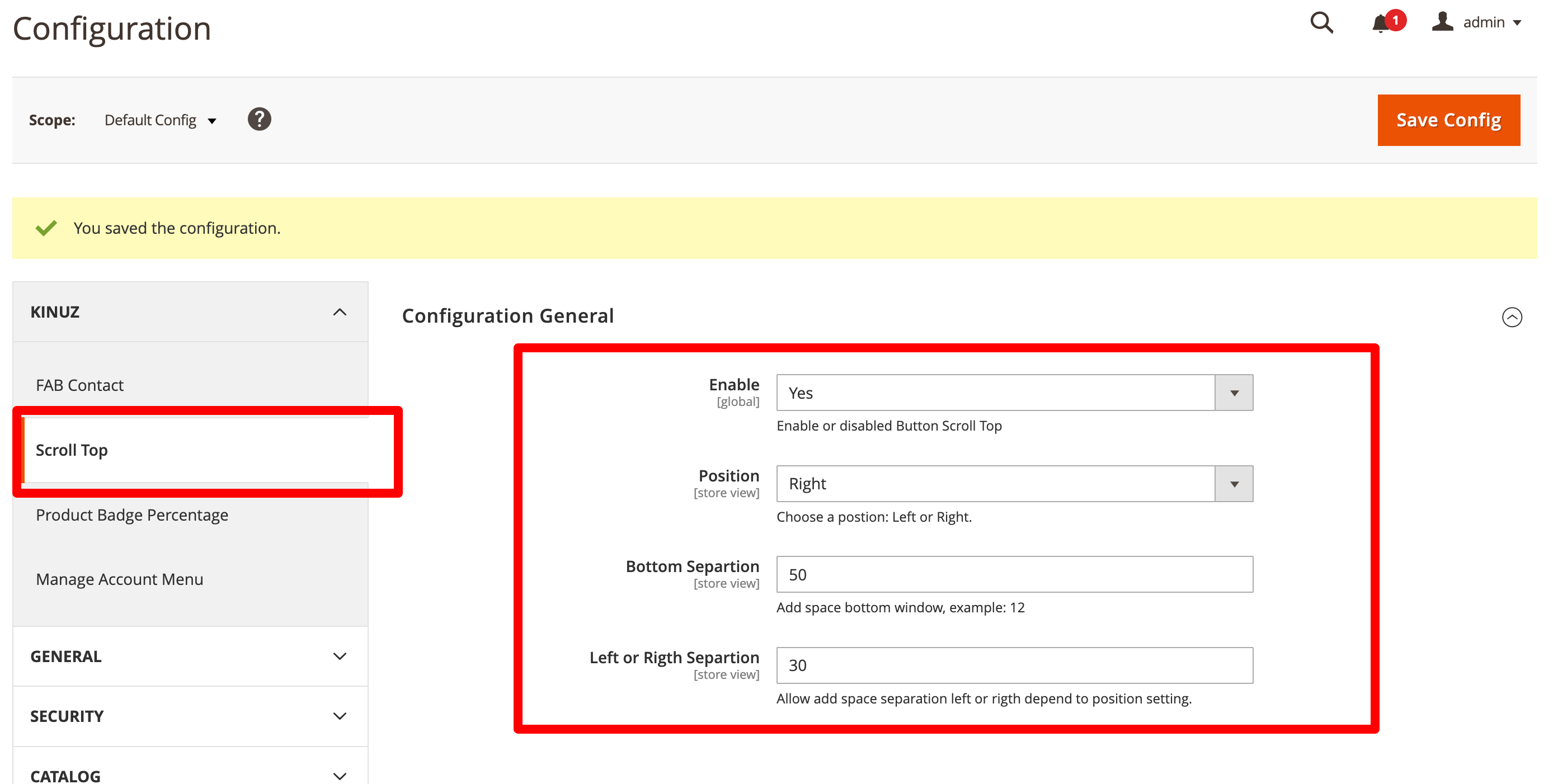Click the green success checkmark icon
Viewport: 1553px width, 784px height.
click(46, 228)
